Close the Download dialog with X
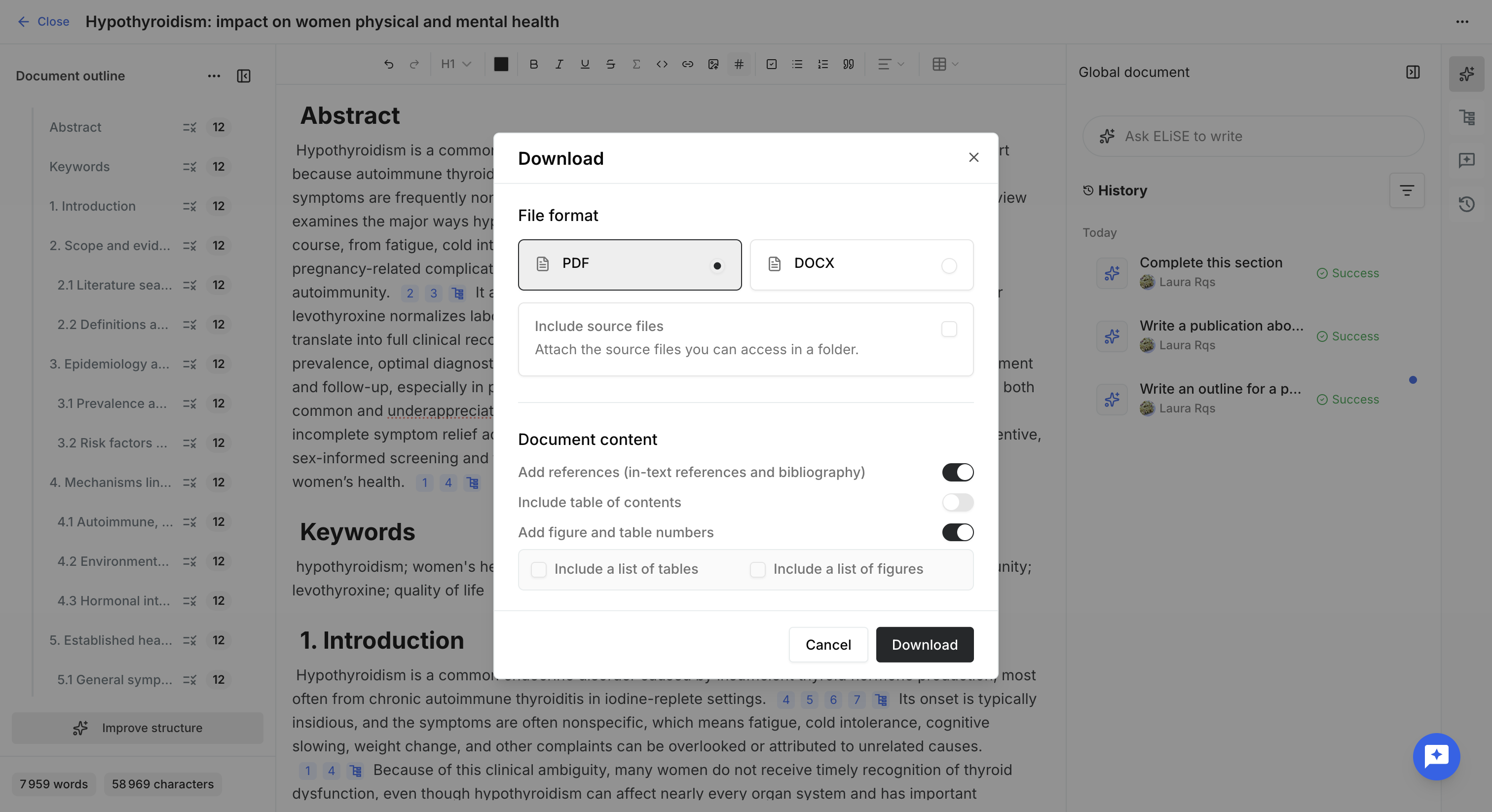Image resolution: width=1492 pixels, height=812 pixels. (973, 157)
